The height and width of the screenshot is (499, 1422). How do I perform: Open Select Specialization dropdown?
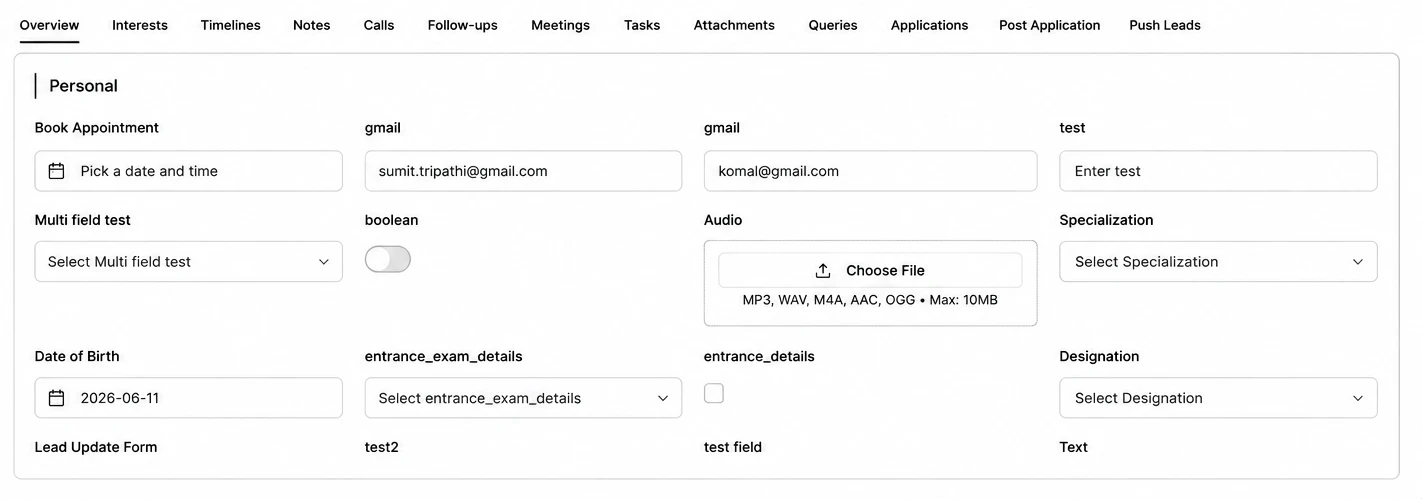coord(1218,261)
